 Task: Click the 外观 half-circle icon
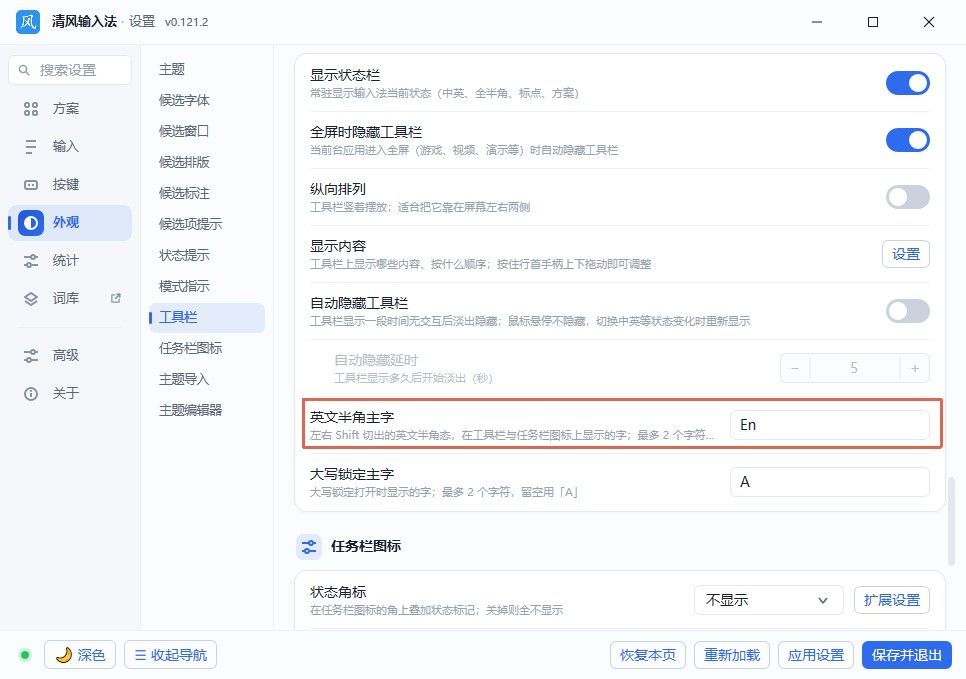tap(31, 222)
